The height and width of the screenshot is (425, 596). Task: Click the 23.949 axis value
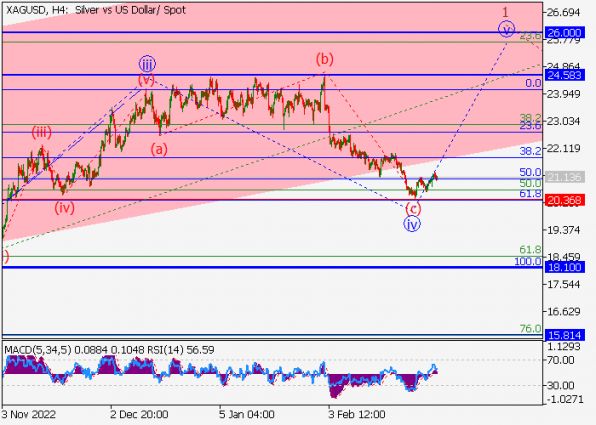click(563, 94)
